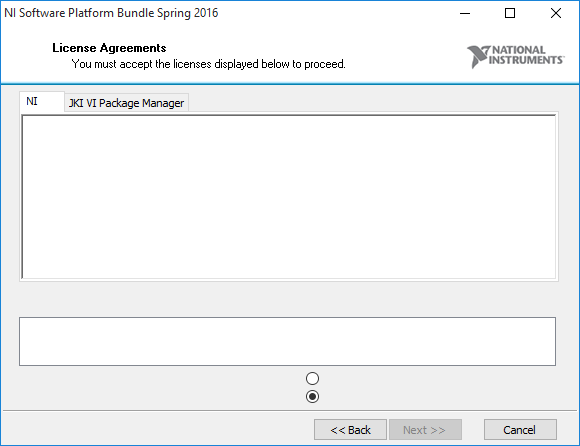The width and height of the screenshot is (580, 446).
Task: Switch to the NI license tab
Action: click(41, 101)
